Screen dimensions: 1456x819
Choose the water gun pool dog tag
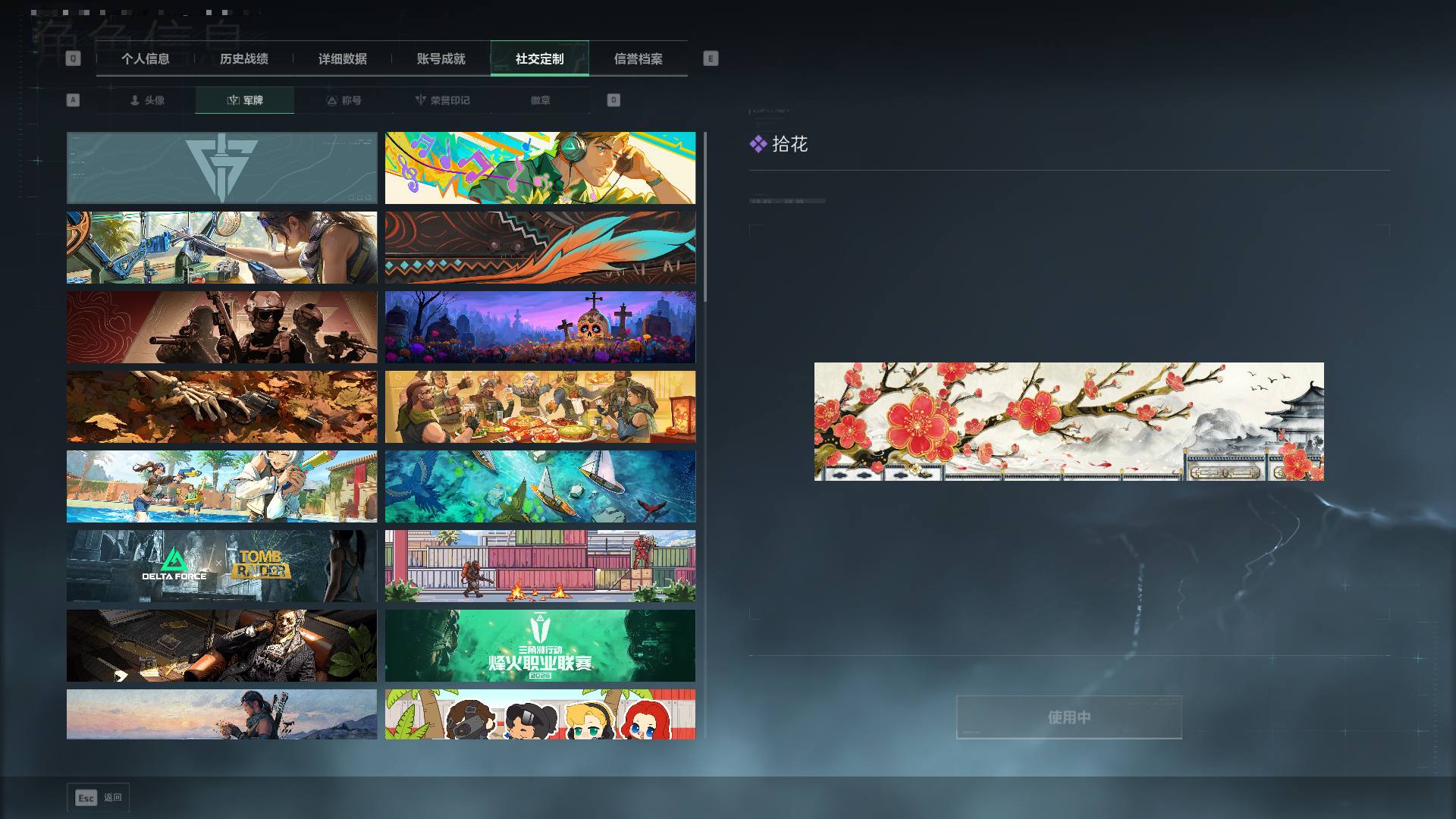click(221, 487)
